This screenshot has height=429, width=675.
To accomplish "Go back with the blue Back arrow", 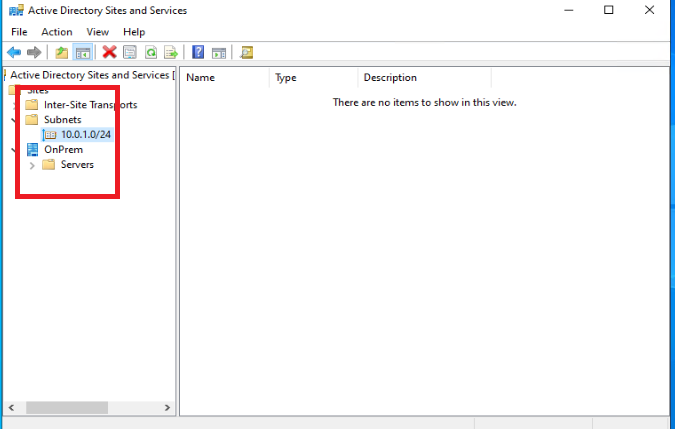I will pos(14,52).
